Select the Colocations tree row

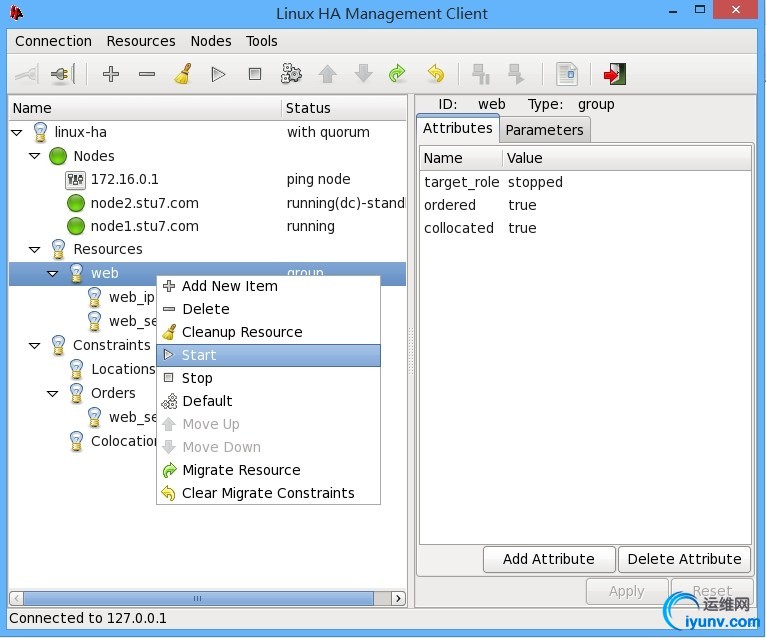pos(83,441)
